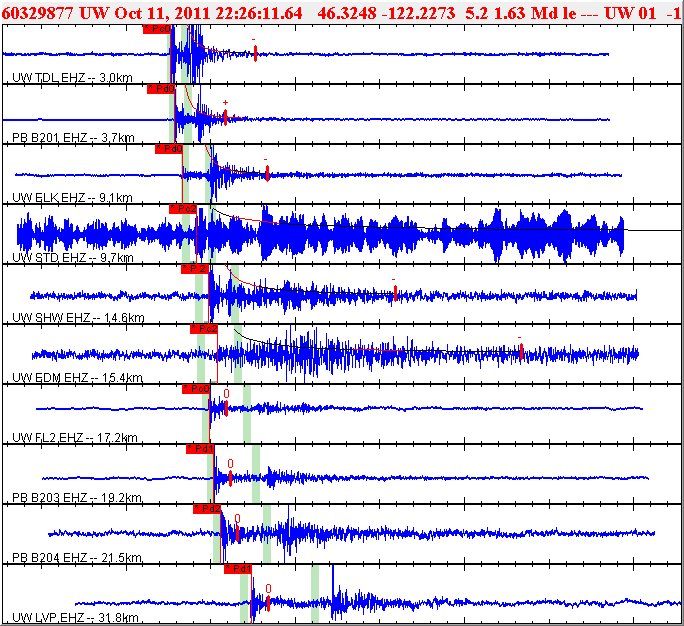
Task: Select the Pd1 pick flag on B203 trace
Action: tap(200, 449)
